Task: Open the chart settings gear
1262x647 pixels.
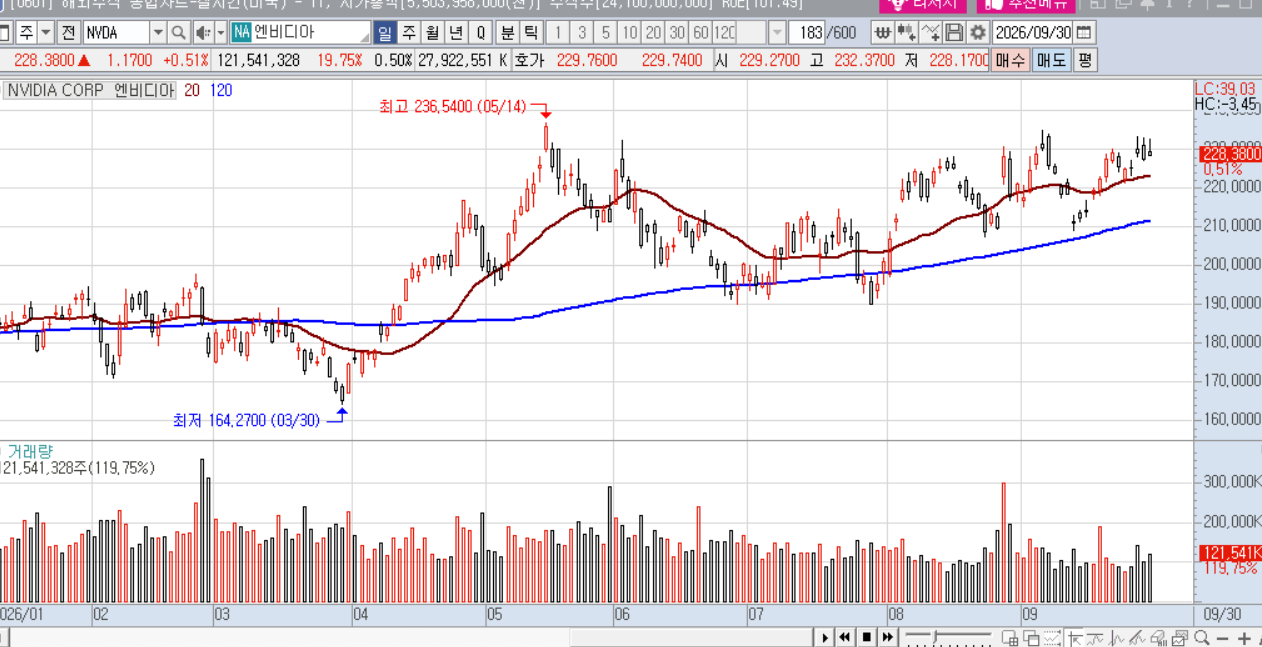Action: point(977,32)
